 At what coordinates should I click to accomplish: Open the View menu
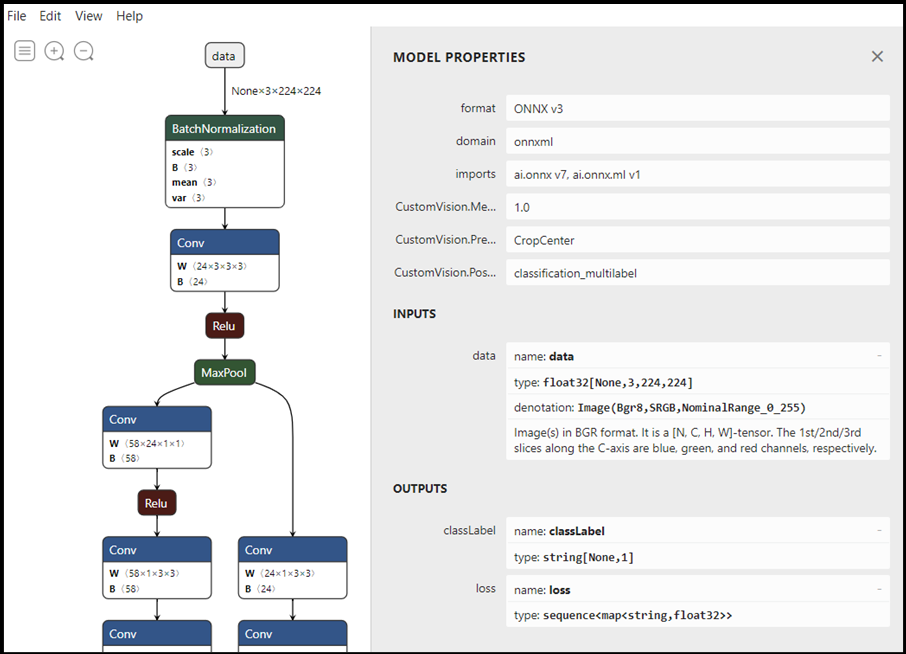pos(89,16)
